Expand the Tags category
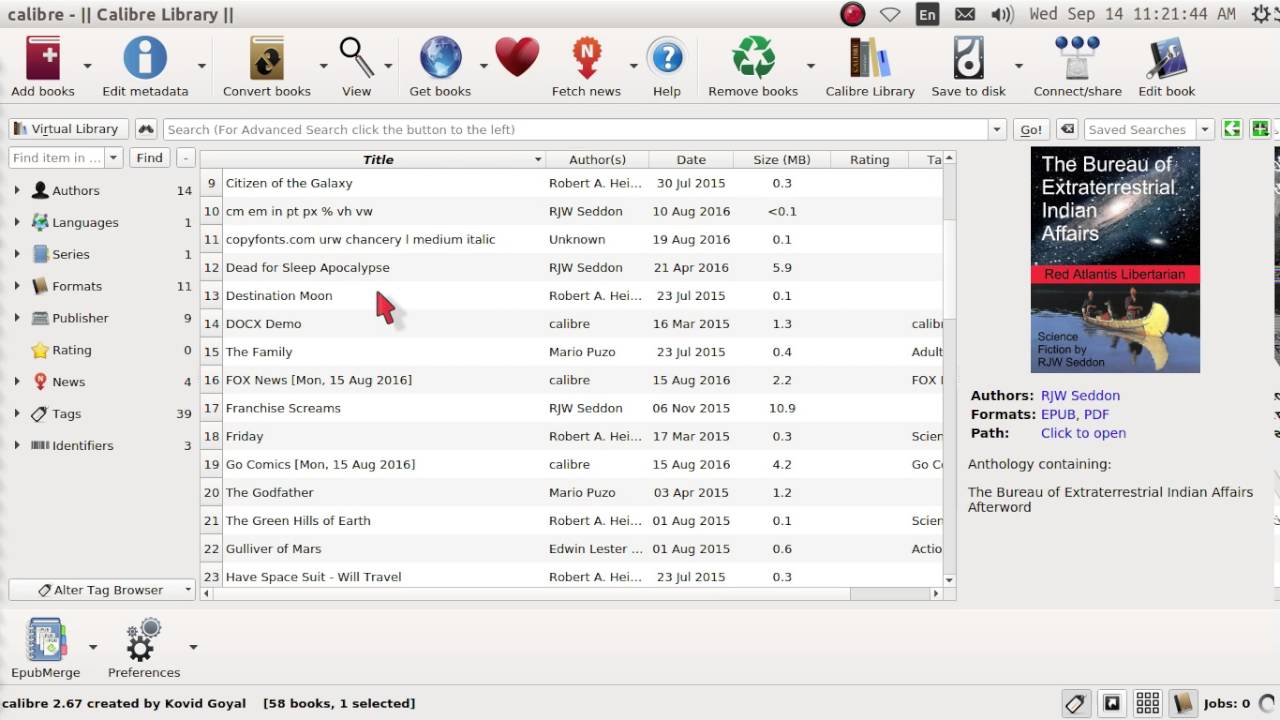Image resolution: width=1280 pixels, height=720 pixels. pyautogui.click(x=17, y=413)
